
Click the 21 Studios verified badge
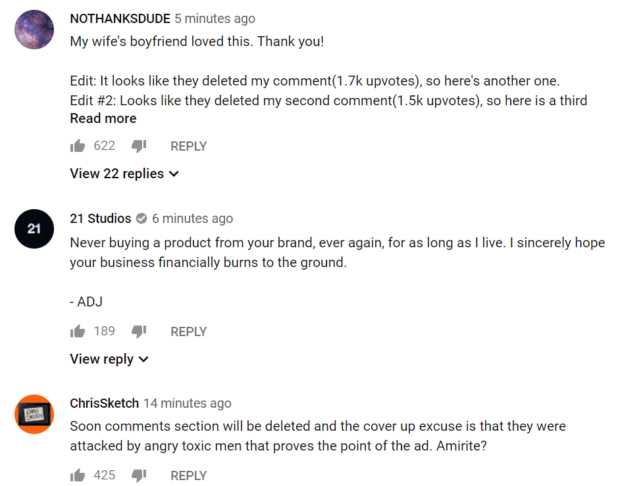142,219
